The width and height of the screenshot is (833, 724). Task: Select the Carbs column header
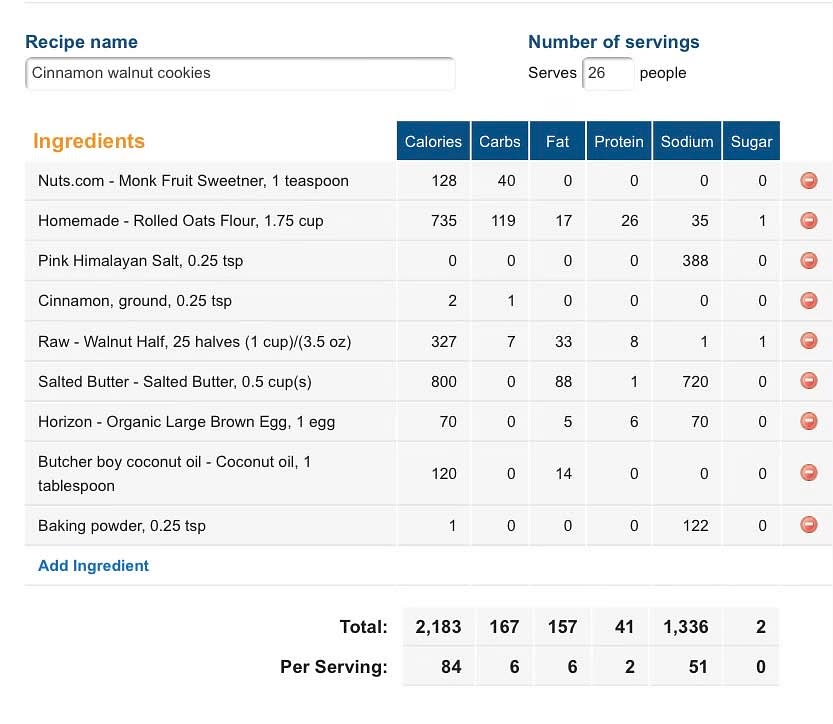[499, 141]
